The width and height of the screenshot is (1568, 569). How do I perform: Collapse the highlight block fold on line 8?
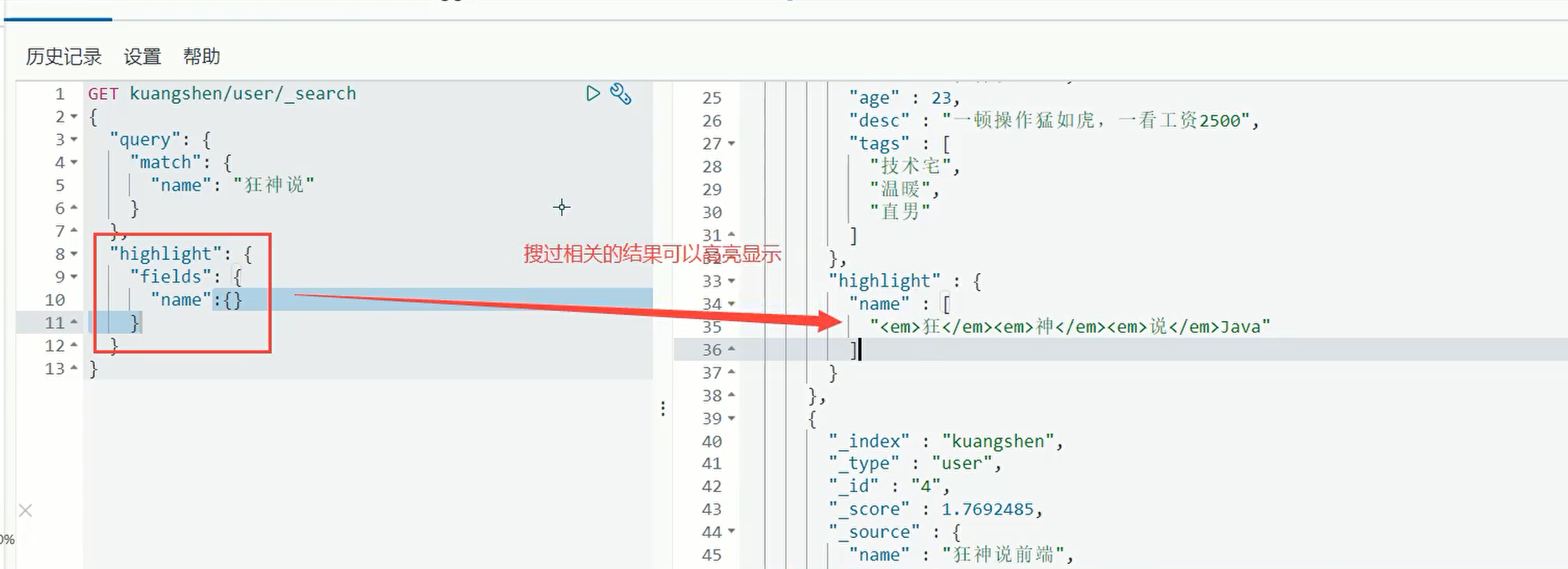74,254
